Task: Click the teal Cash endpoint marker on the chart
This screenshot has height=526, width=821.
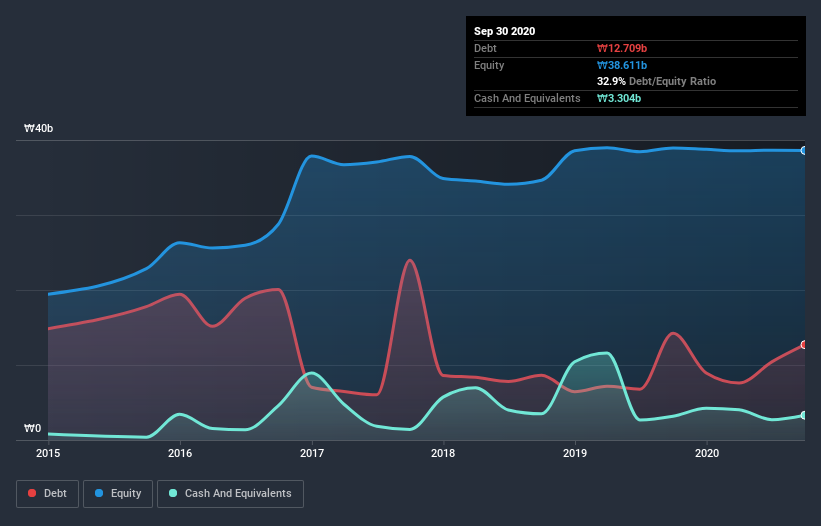Action: (x=804, y=415)
